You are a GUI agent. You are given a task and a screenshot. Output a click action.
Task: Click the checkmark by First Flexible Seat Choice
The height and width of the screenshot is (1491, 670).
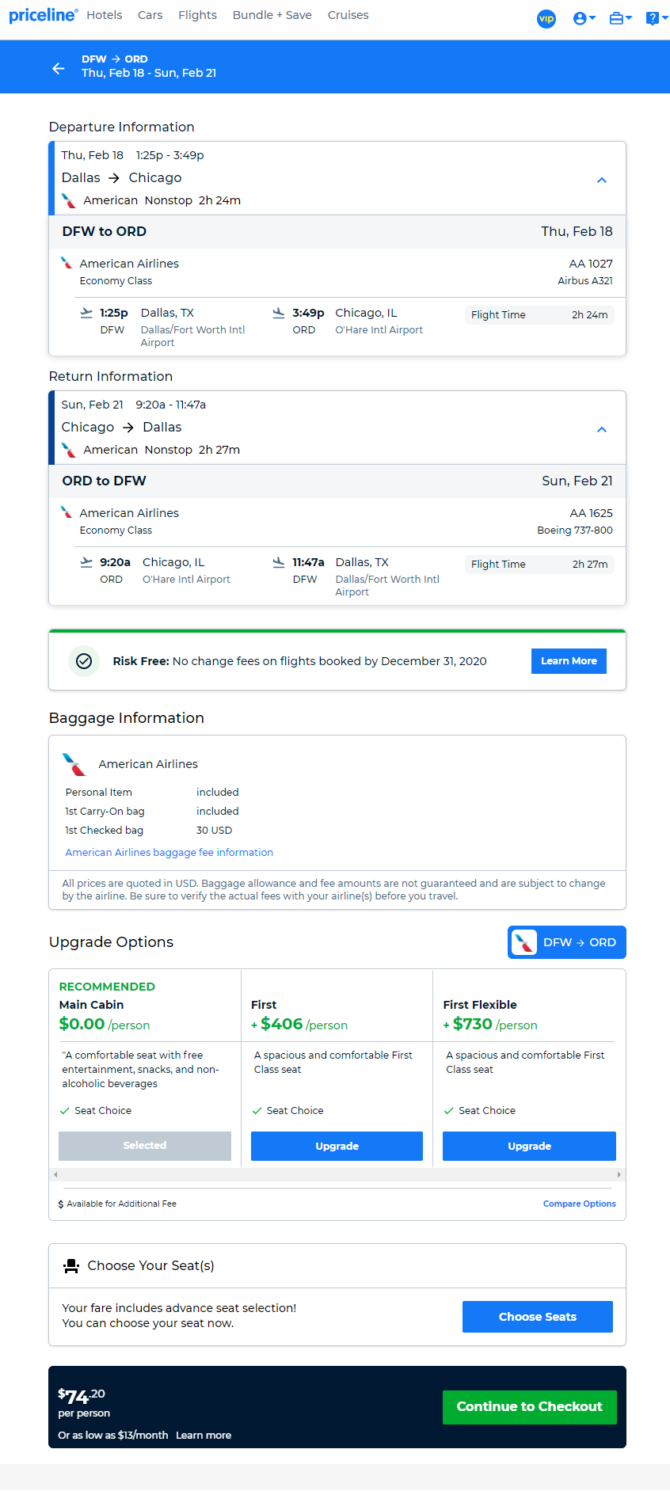(450, 1111)
